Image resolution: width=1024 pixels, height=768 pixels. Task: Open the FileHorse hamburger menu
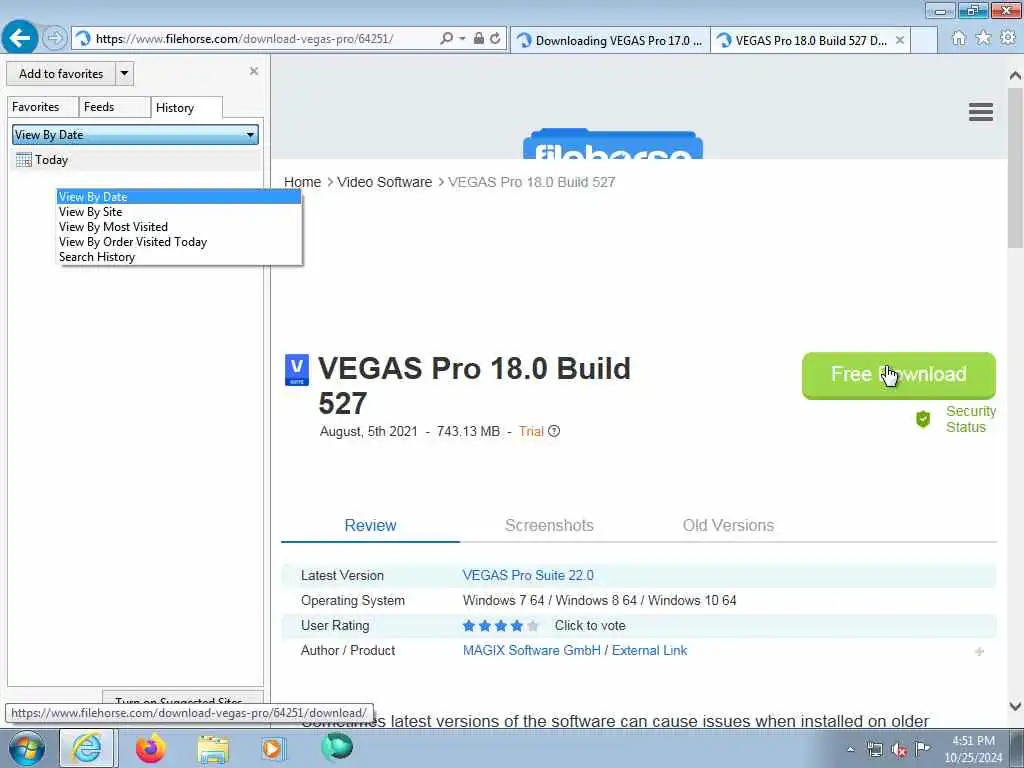[x=981, y=112]
